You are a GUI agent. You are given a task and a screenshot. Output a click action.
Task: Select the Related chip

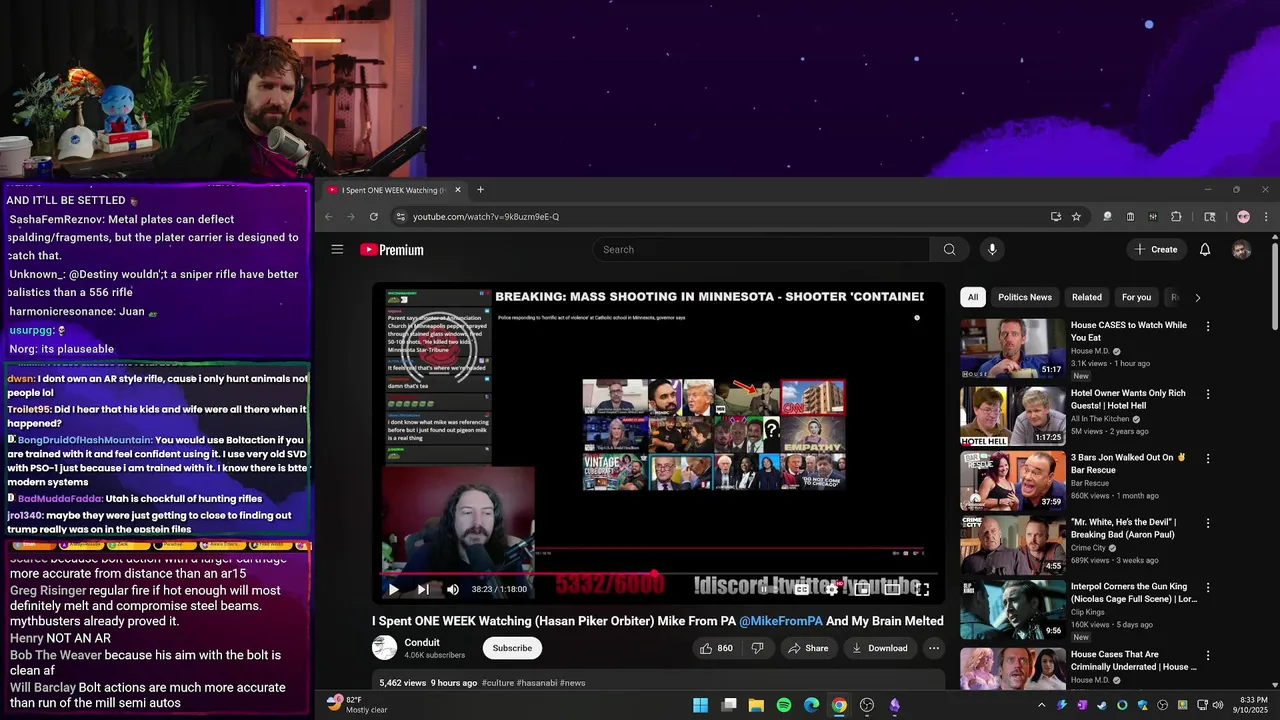(x=1087, y=297)
